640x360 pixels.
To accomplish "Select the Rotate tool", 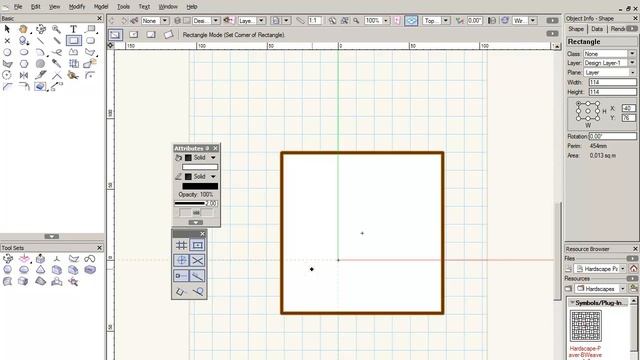I will (7, 75).
